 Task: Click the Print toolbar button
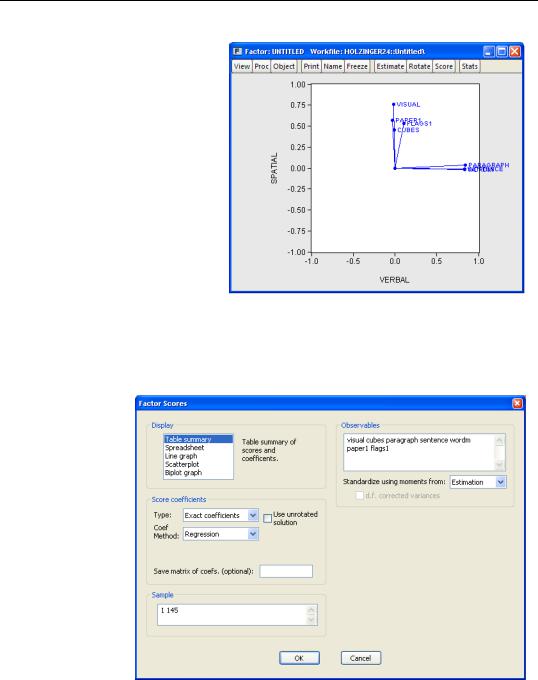[311, 66]
